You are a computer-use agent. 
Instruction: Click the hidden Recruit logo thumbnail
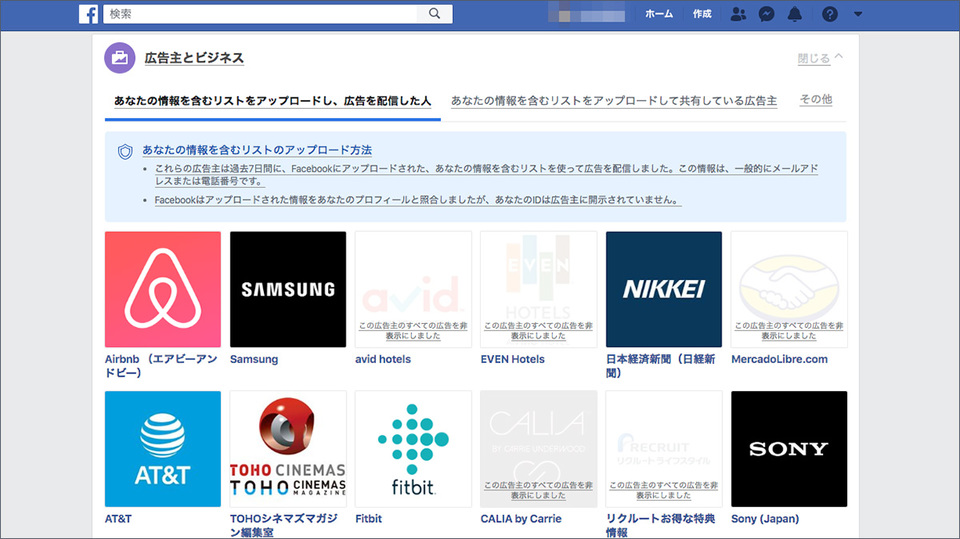(x=664, y=449)
